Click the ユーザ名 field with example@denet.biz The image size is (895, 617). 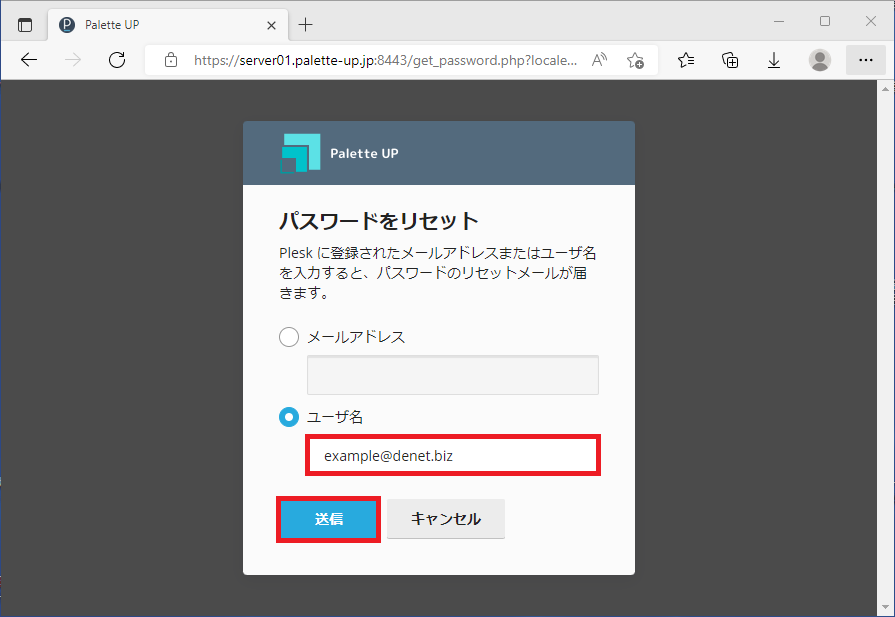pyautogui.click(x=453, y=455)
